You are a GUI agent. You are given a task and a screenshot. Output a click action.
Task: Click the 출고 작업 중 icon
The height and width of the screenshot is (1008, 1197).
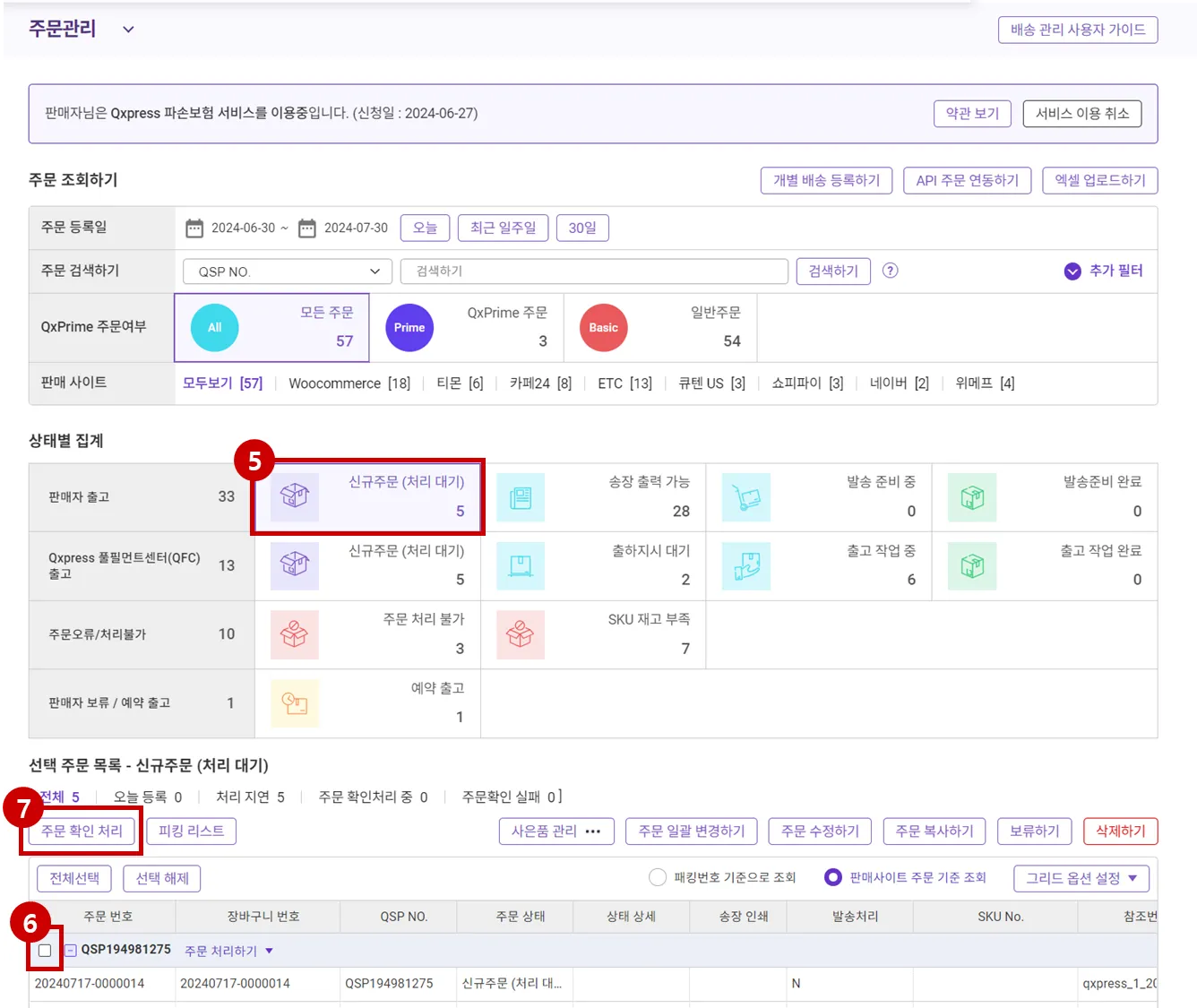click(x=746, y=565)
